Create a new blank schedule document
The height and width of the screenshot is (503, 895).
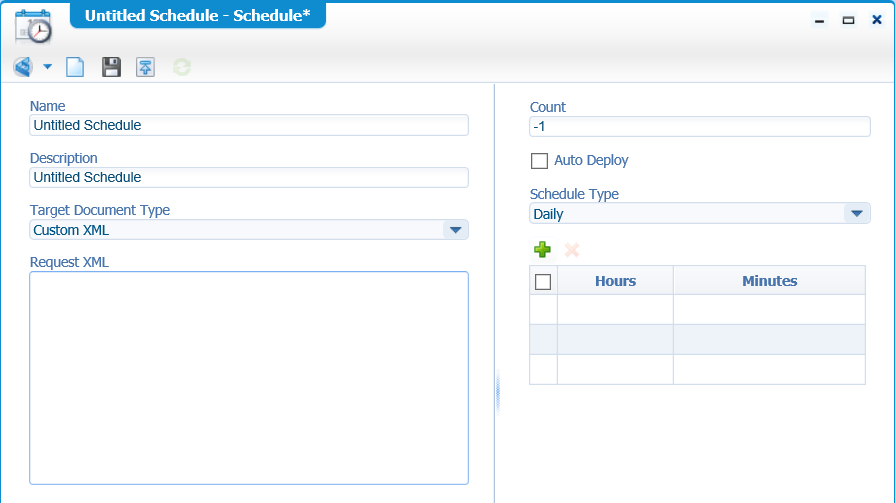75,67
